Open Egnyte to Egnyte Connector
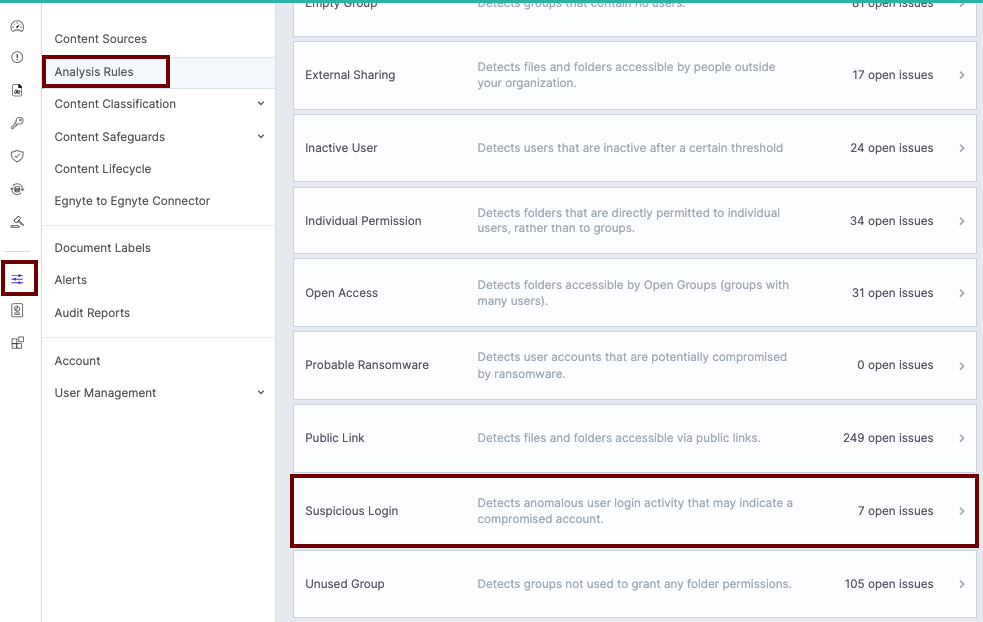Image resolution: width=983 pixels, height=622 pixels. click(x=132, y=201)
